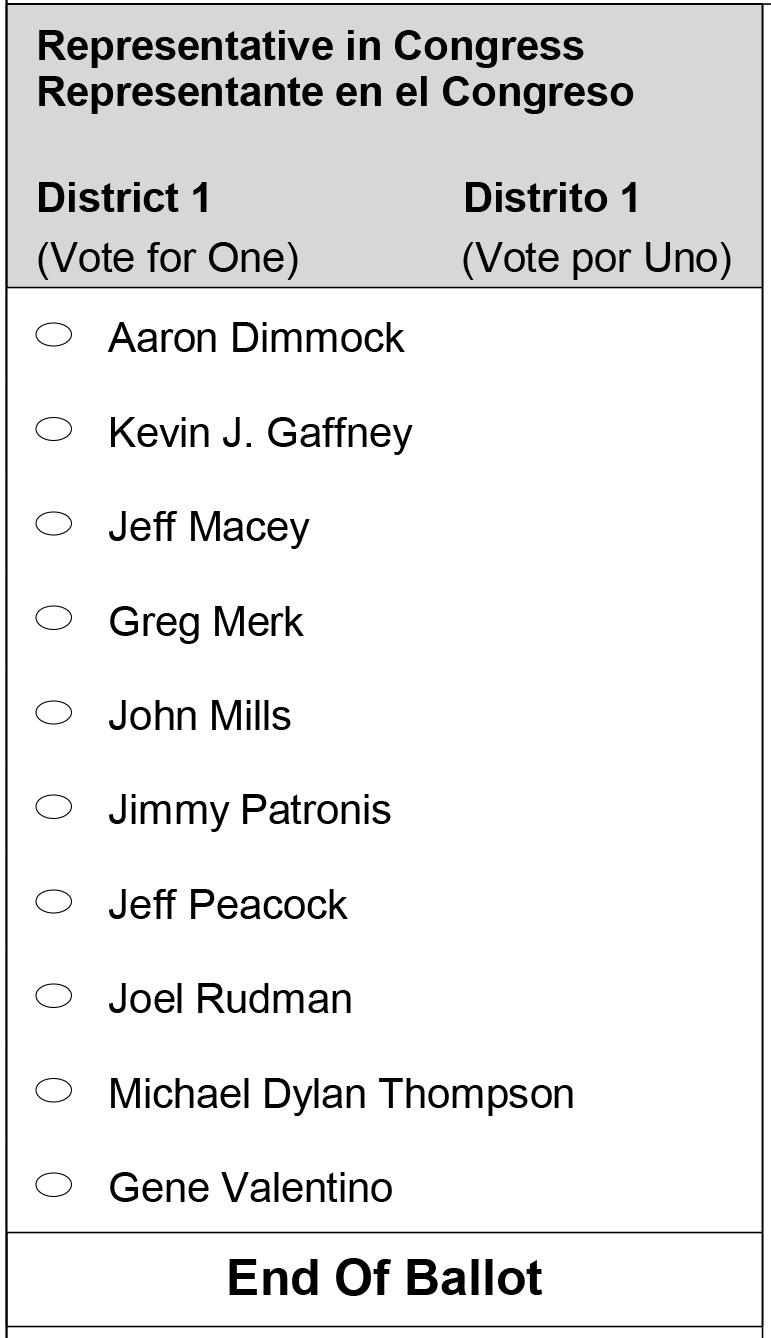Viewport: 771px width, 1338px height.
Task: Fill the Michael Dylan Thompson oval
Action: pos(54,1091)
